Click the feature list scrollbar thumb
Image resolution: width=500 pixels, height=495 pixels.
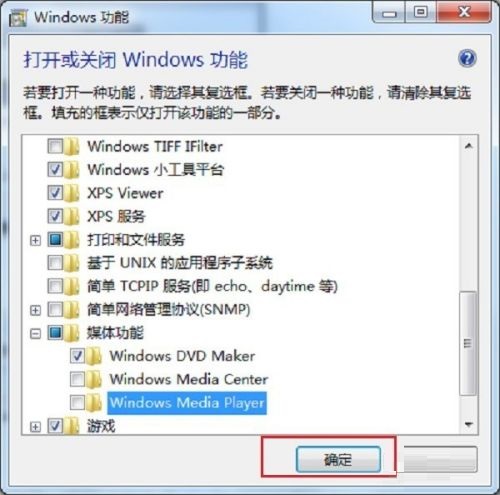click(x=468, y=343)
